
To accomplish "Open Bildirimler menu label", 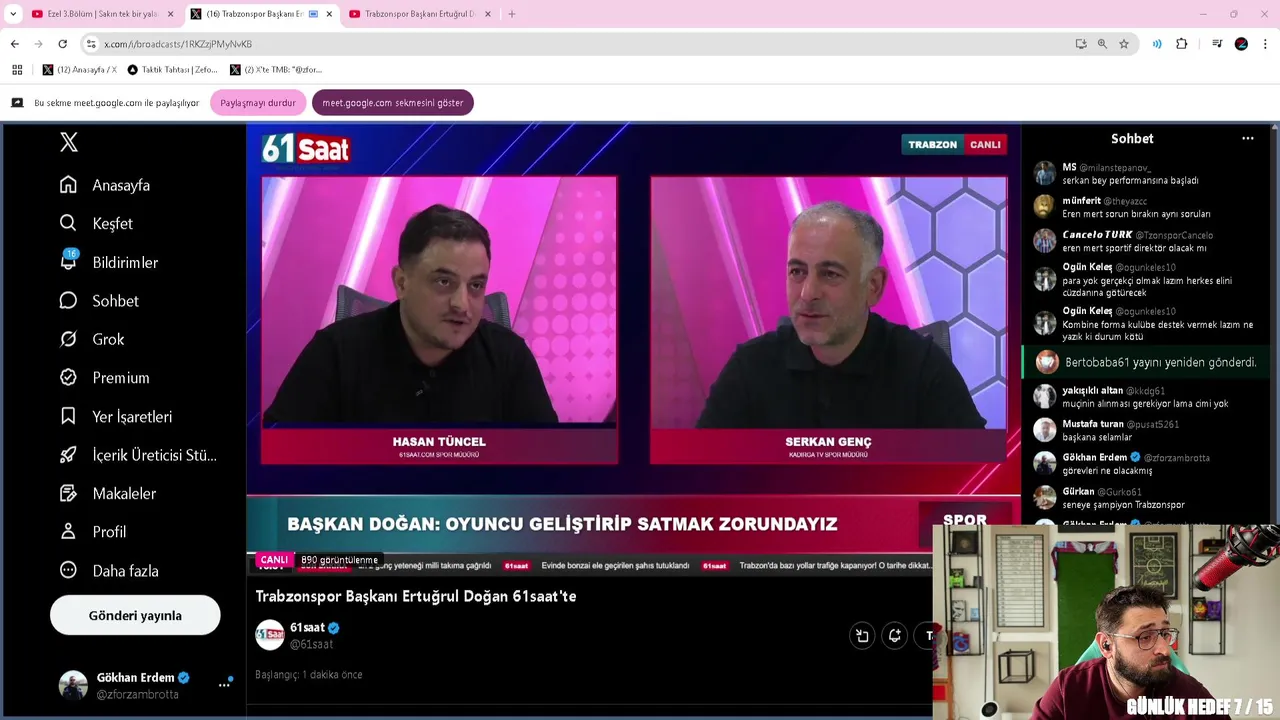I will pos(125,262).
